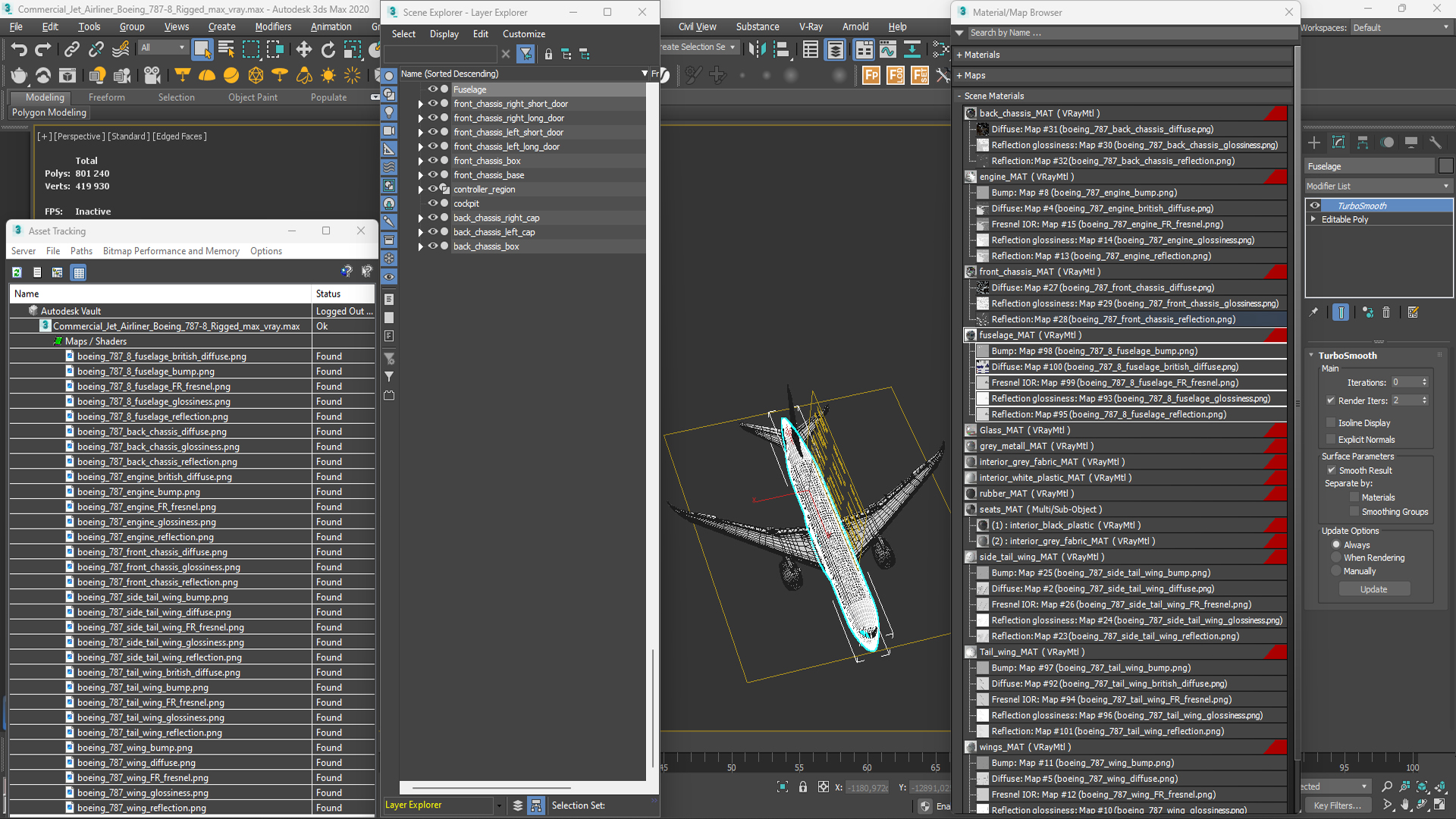Open the Create panel plus icon
1456x819 pixels.
tap(1314, 143)
